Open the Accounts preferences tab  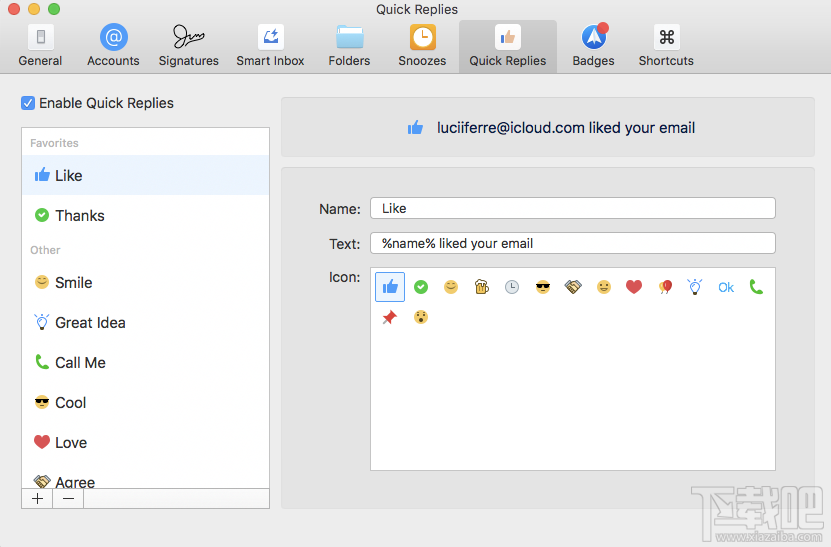(113, 46)
